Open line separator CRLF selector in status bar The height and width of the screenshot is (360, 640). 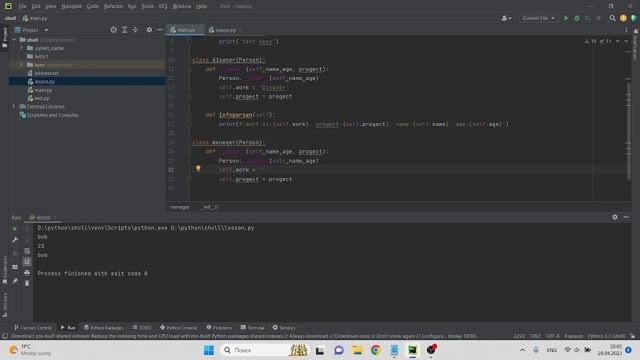point(535,336)
